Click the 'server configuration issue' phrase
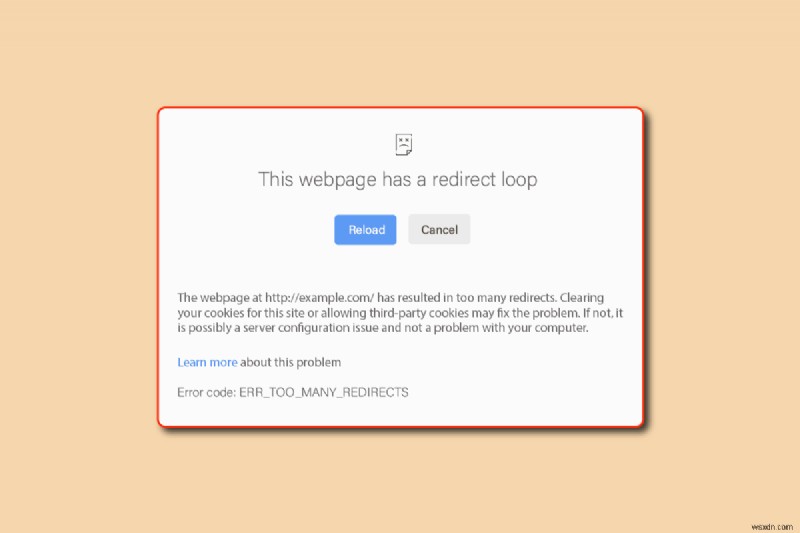This screenshot has height=533, width=800. 311,327
